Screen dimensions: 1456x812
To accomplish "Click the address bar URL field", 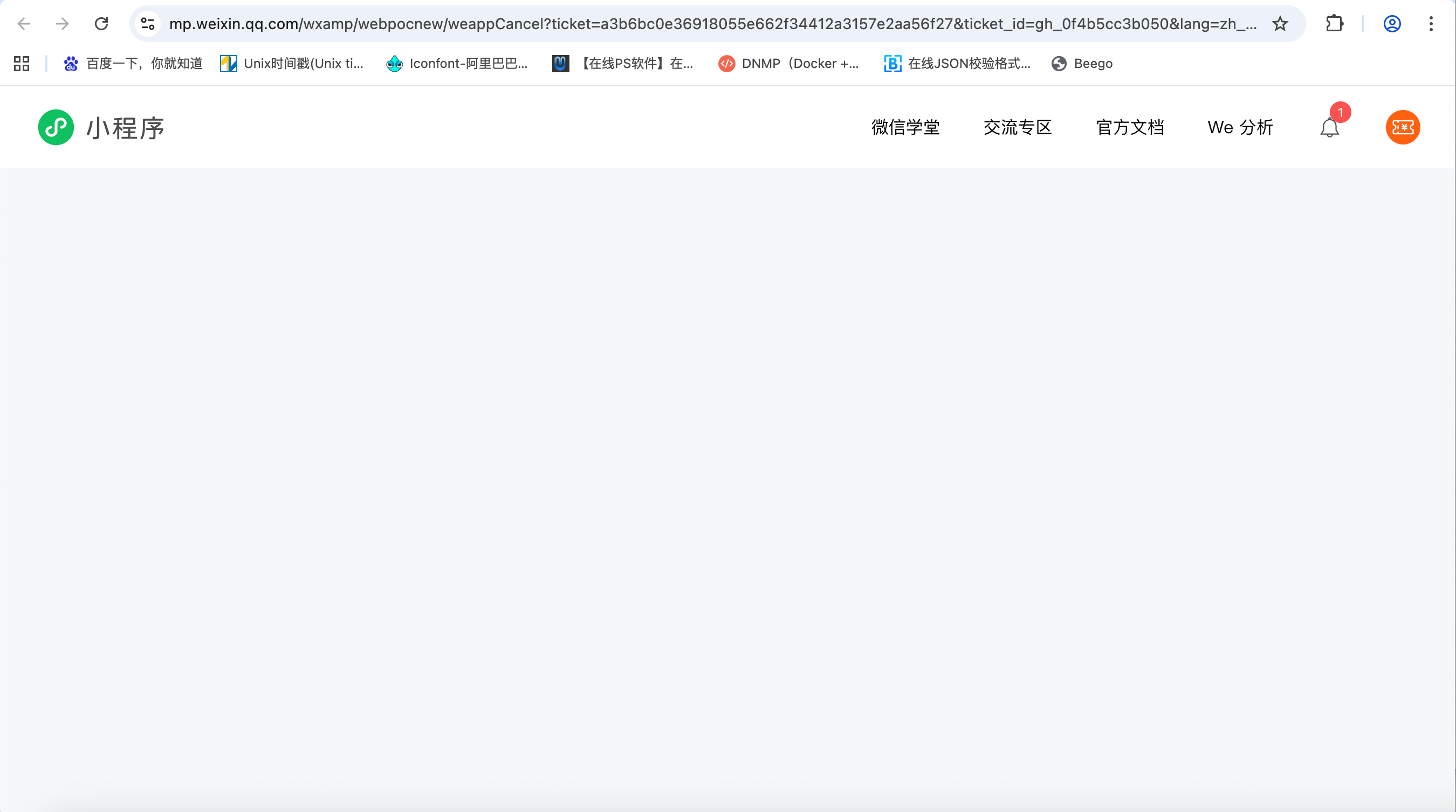I will click(712, 24).
